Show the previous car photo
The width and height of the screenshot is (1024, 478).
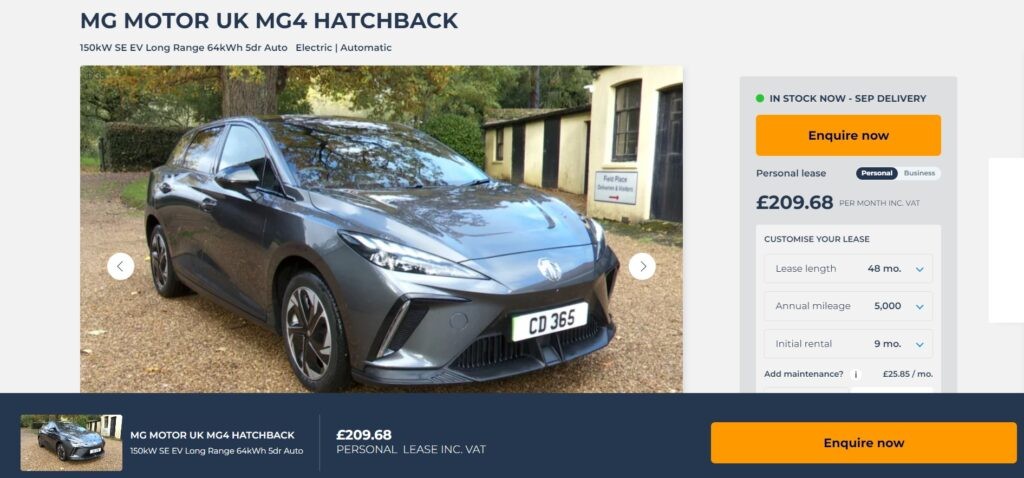pyautogui.click(x=121, y=266)
